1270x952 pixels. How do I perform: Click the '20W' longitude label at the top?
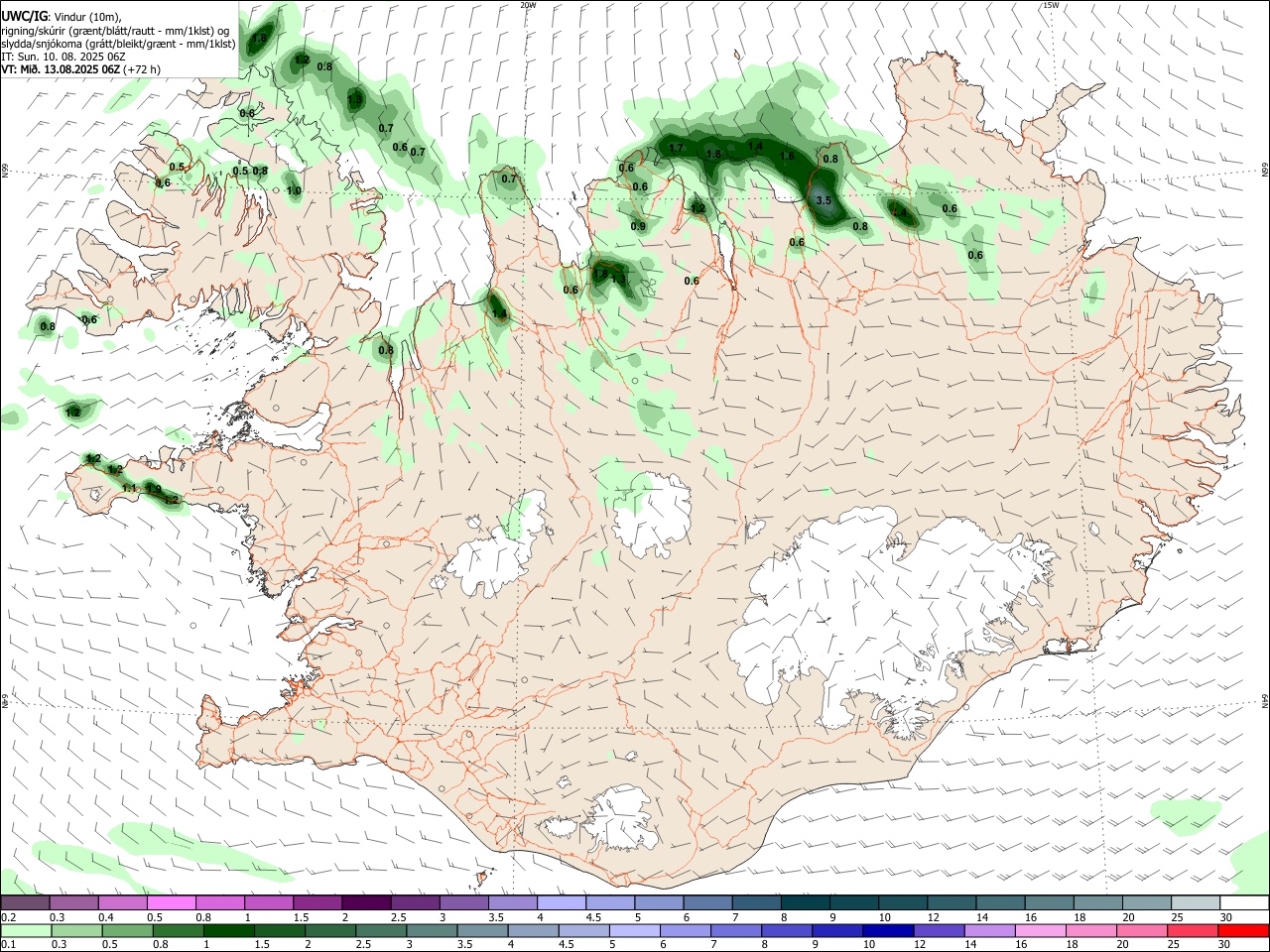[x=528, y=5]
